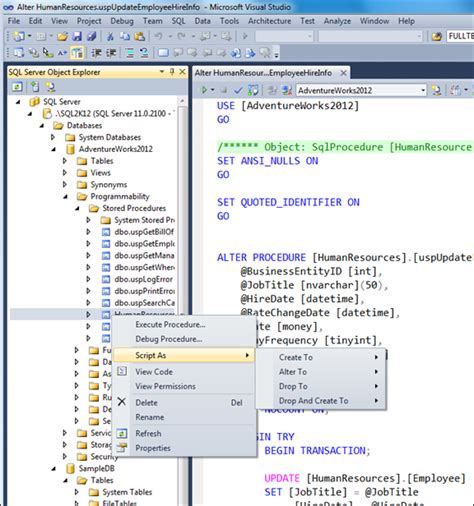
Task: Click the Refresh icon in context menu
Action: [122, 433]
